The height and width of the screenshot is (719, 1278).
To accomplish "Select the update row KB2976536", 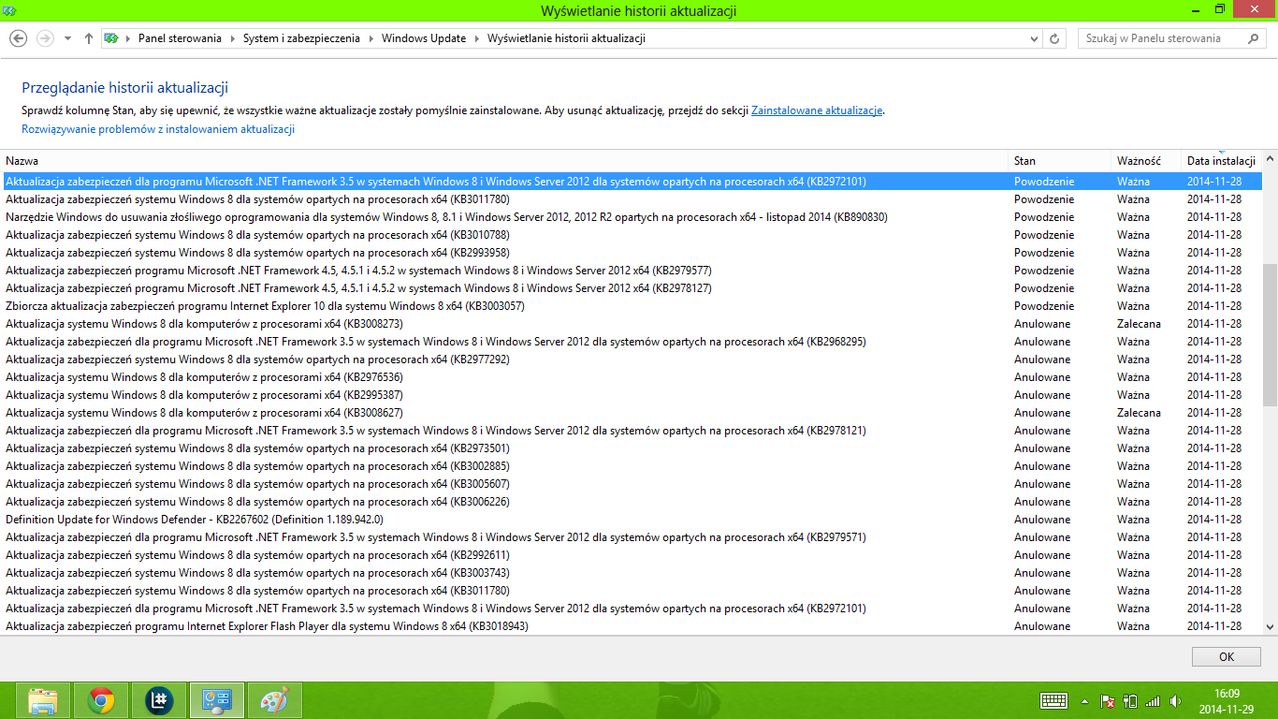I will point(631,377).
